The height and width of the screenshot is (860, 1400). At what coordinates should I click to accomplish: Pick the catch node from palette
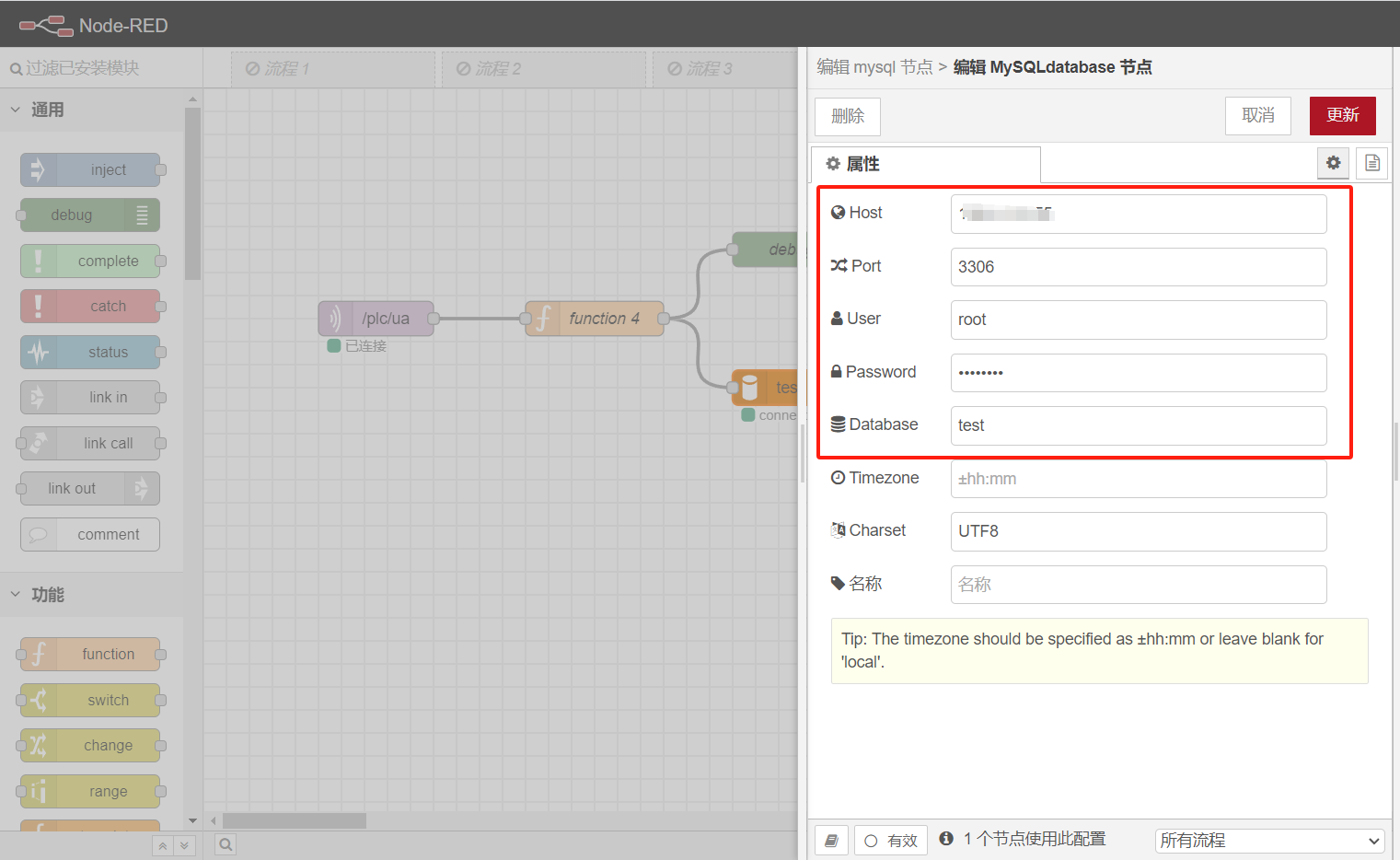[x=90, y=307]
